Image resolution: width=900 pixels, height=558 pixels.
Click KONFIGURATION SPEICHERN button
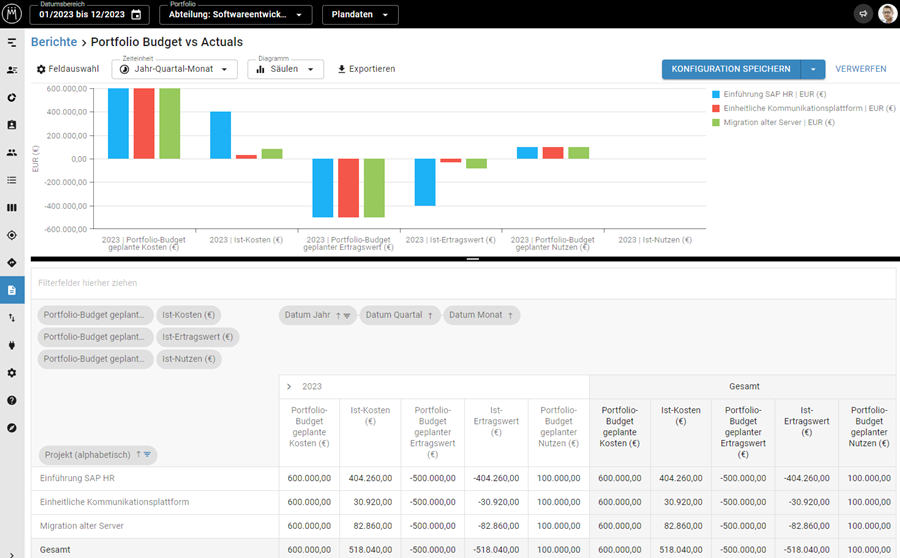tap(731, 69)
